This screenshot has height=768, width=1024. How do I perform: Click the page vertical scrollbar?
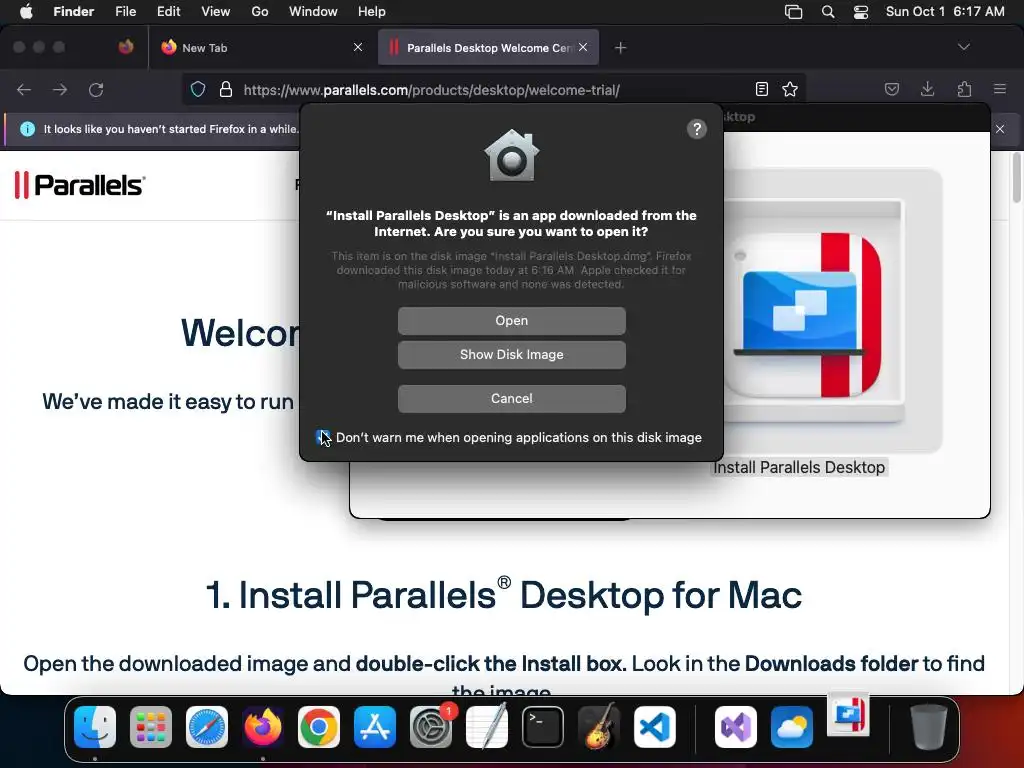point(1017,178)
